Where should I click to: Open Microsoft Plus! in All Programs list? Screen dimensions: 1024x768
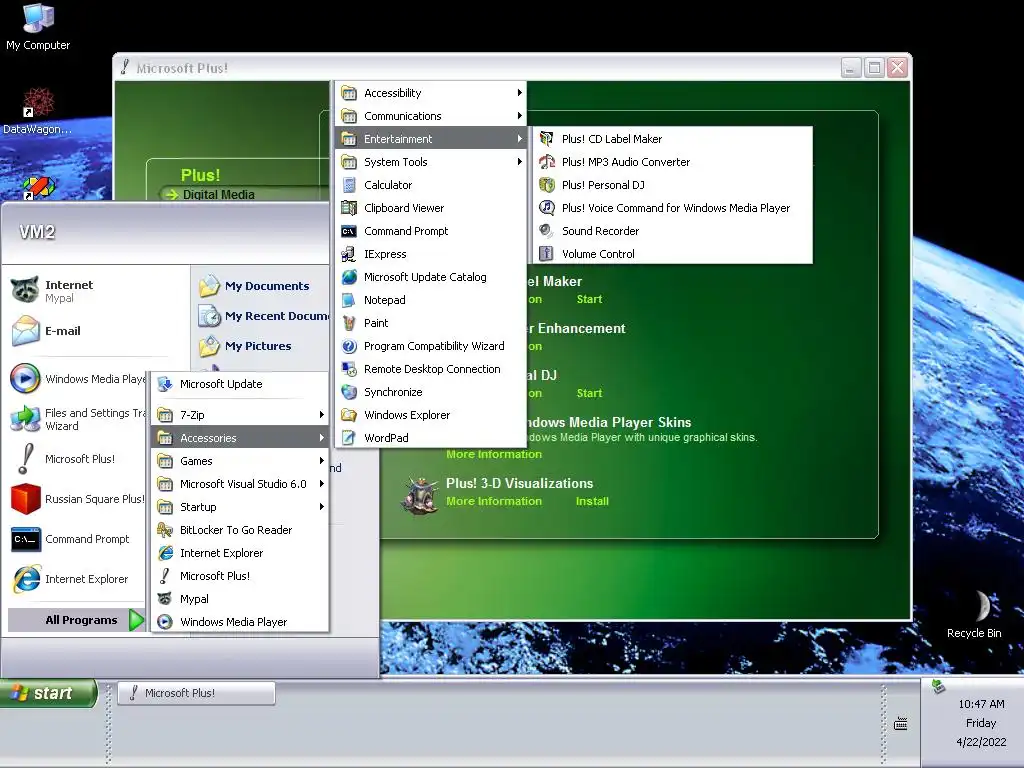pyautogui.click(x=240, y=576)
